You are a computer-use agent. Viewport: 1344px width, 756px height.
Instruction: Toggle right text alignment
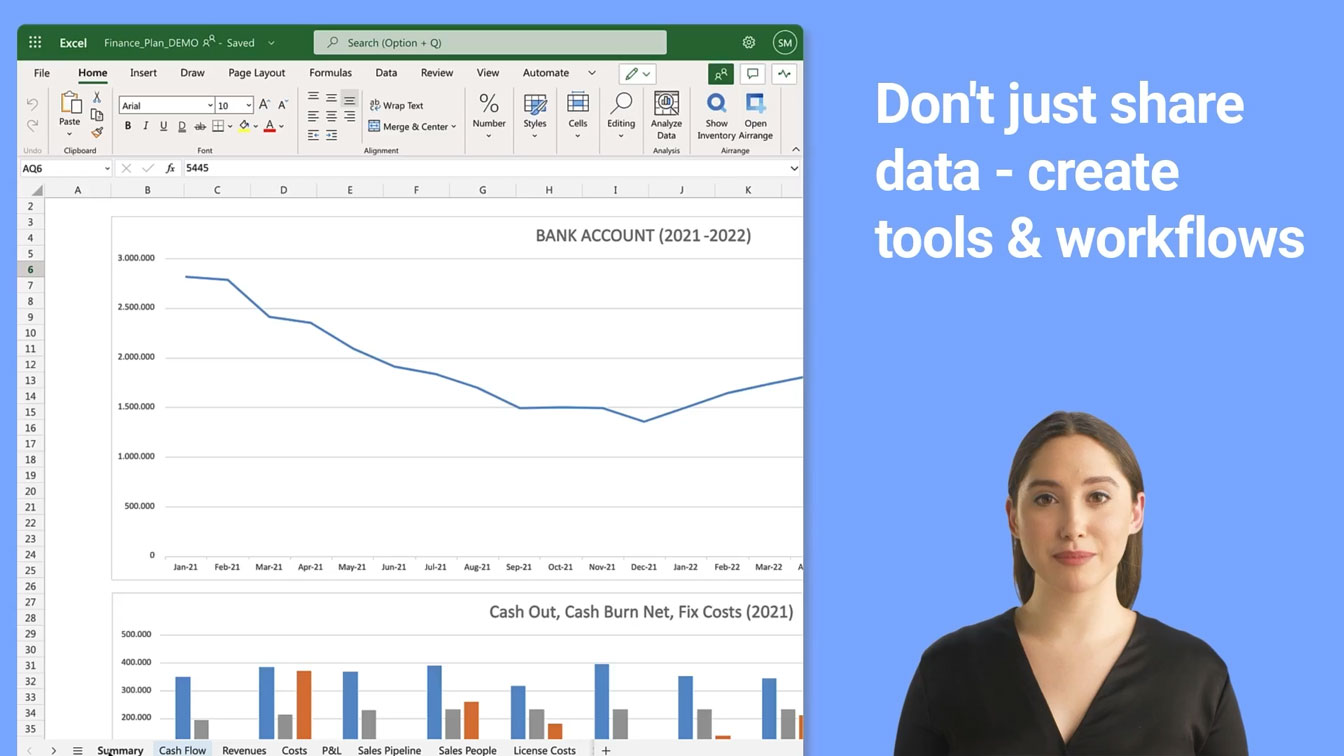pos(349,116)
